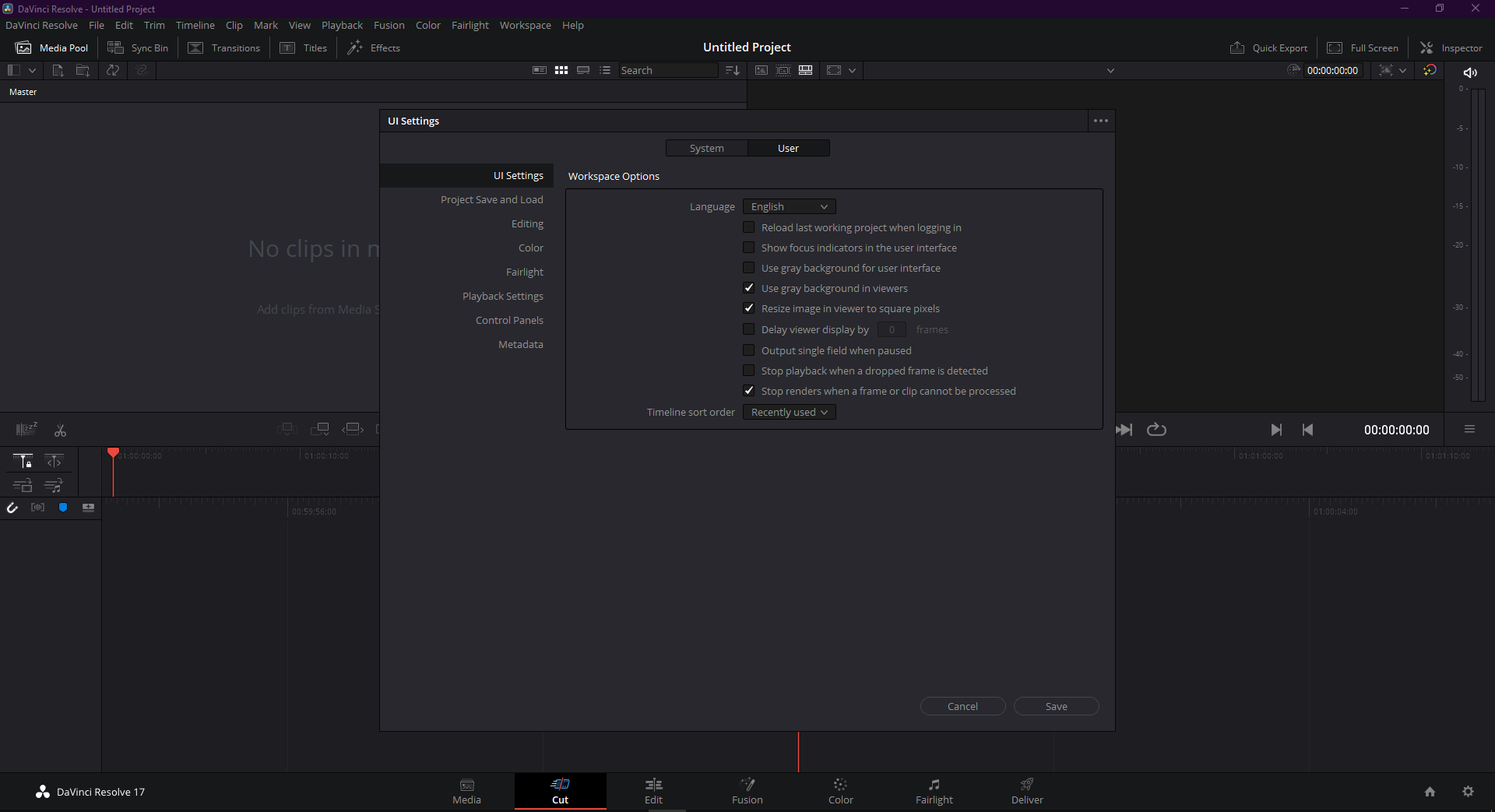This screenshot has height=812, width=1495.
Task: Open the Media Pool panel
Action: 52,47
